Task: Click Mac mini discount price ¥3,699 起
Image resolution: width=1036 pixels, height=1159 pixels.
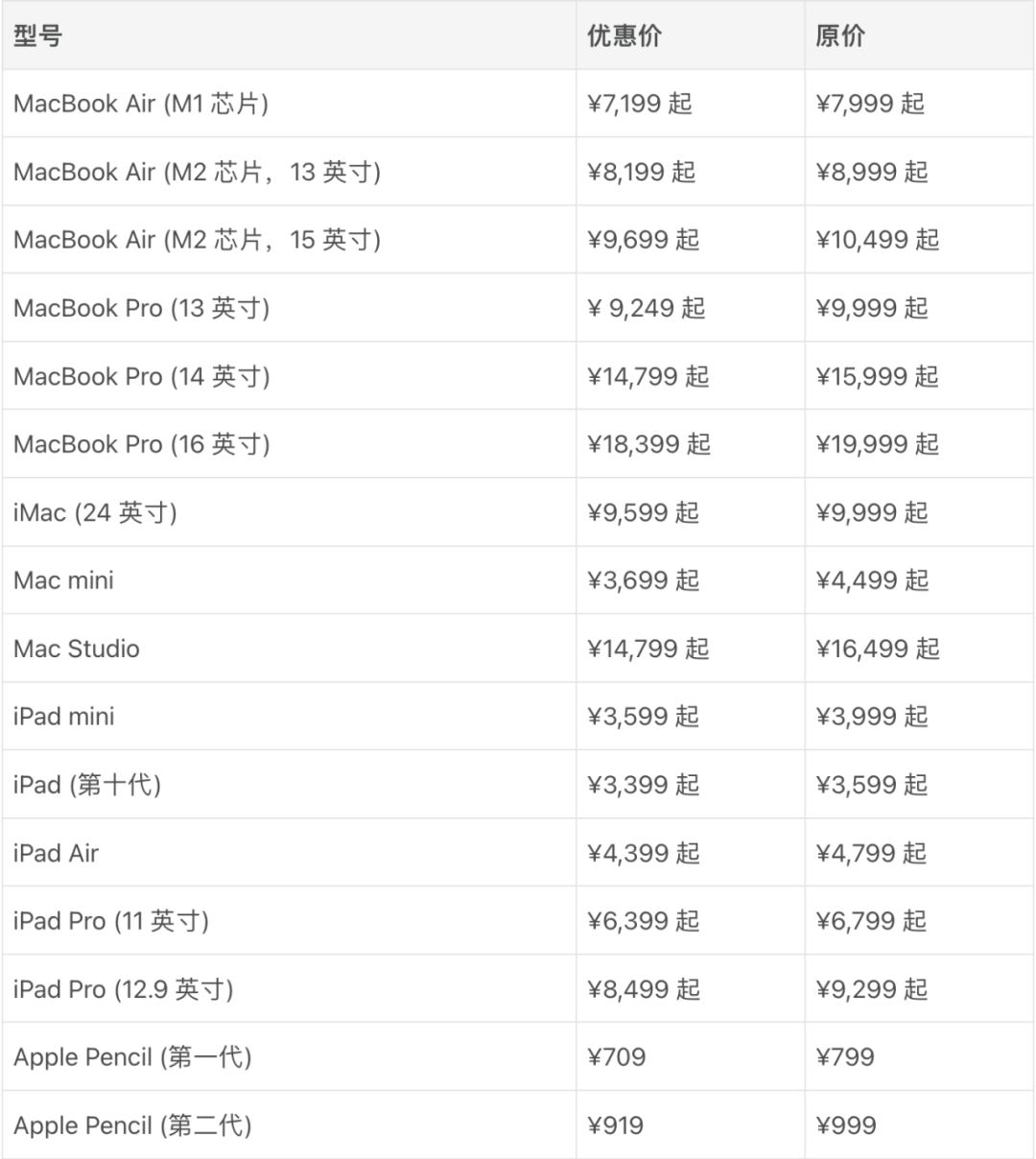Action: coord(643,580)
